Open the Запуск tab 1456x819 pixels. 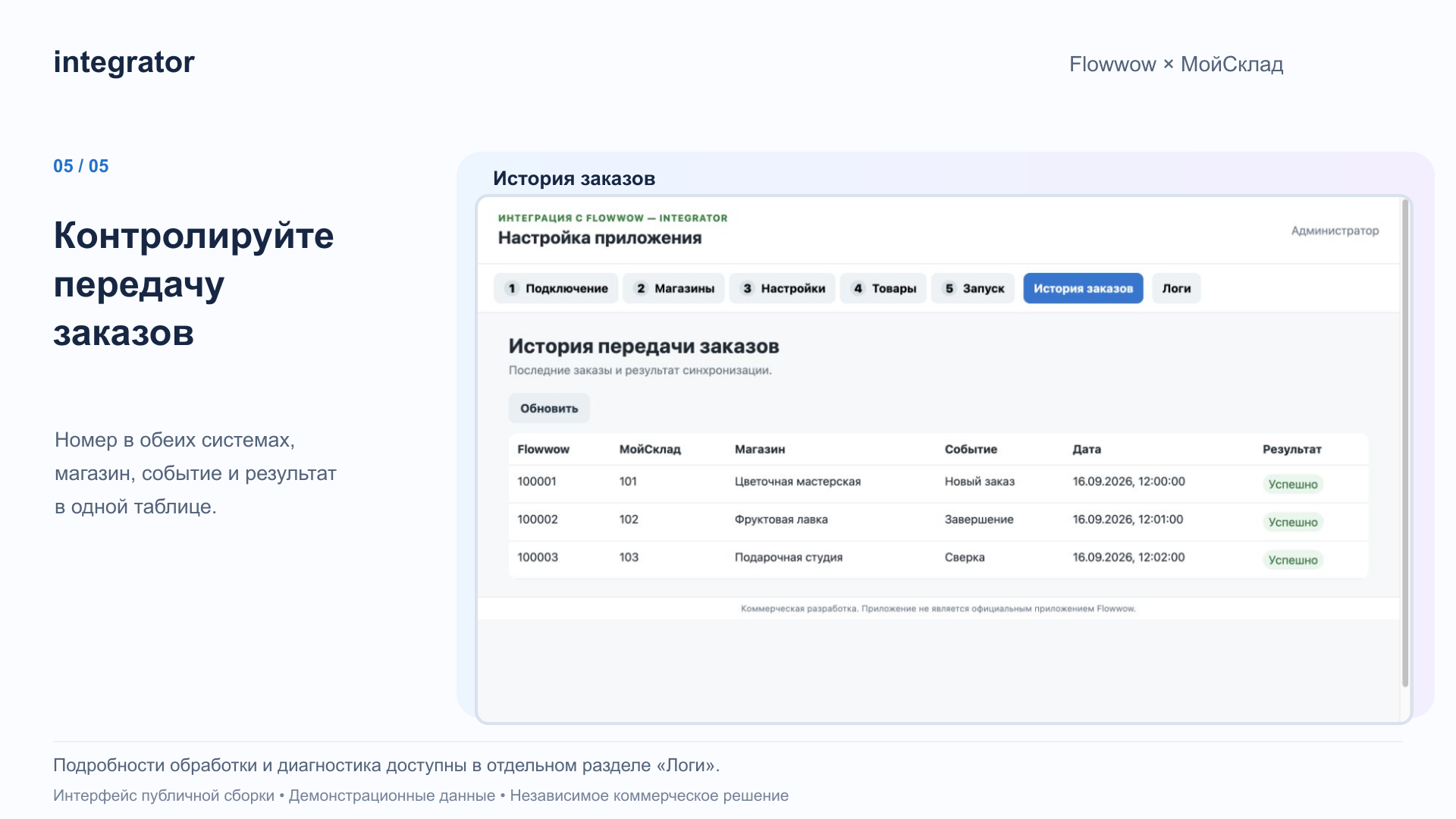tap(973, 288)
